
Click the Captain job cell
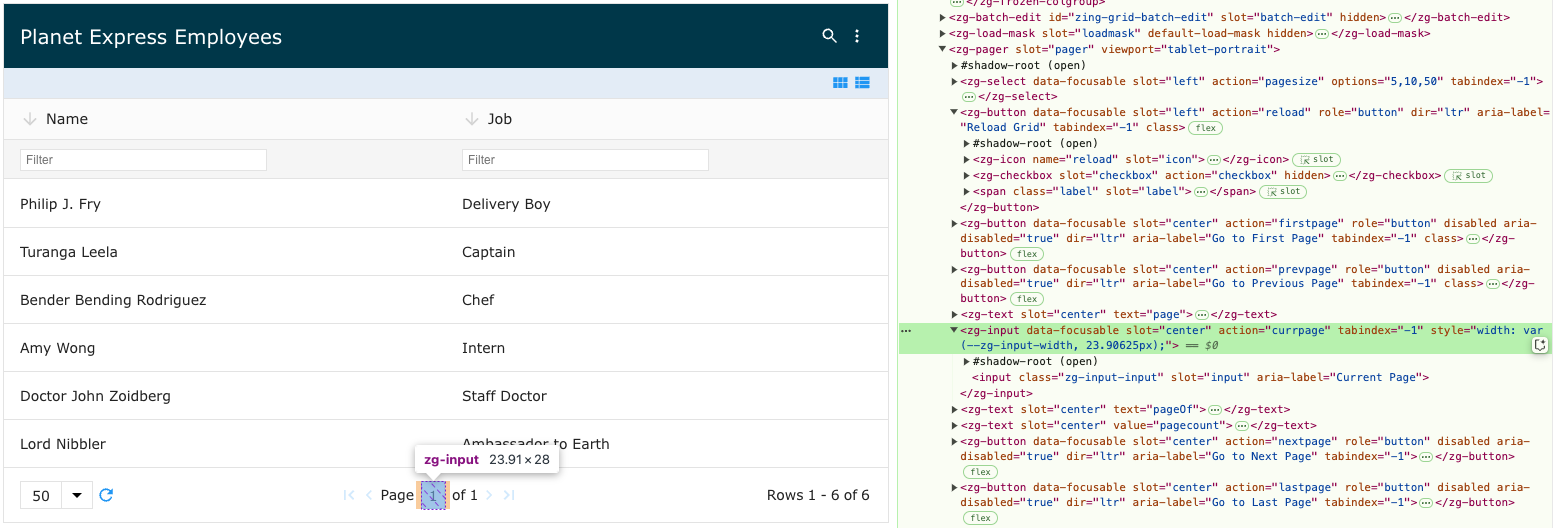pos(667,252)
